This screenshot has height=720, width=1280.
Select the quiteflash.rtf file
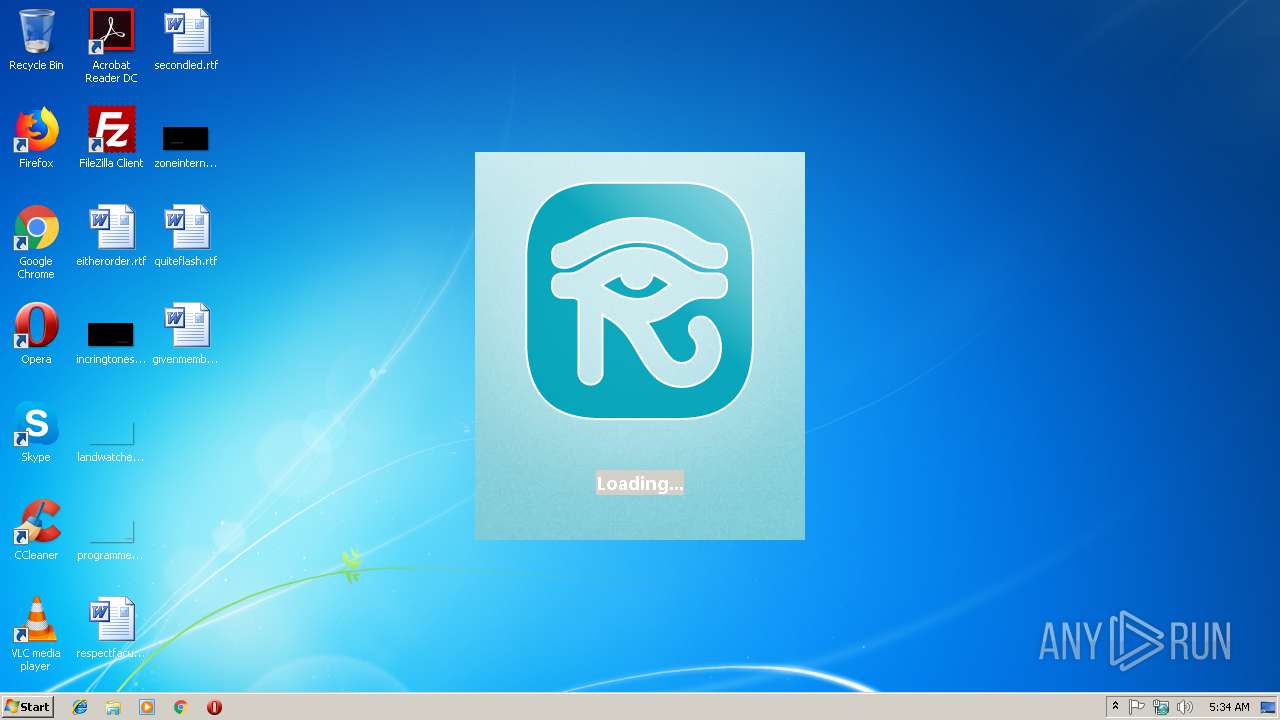pos(186,236)
